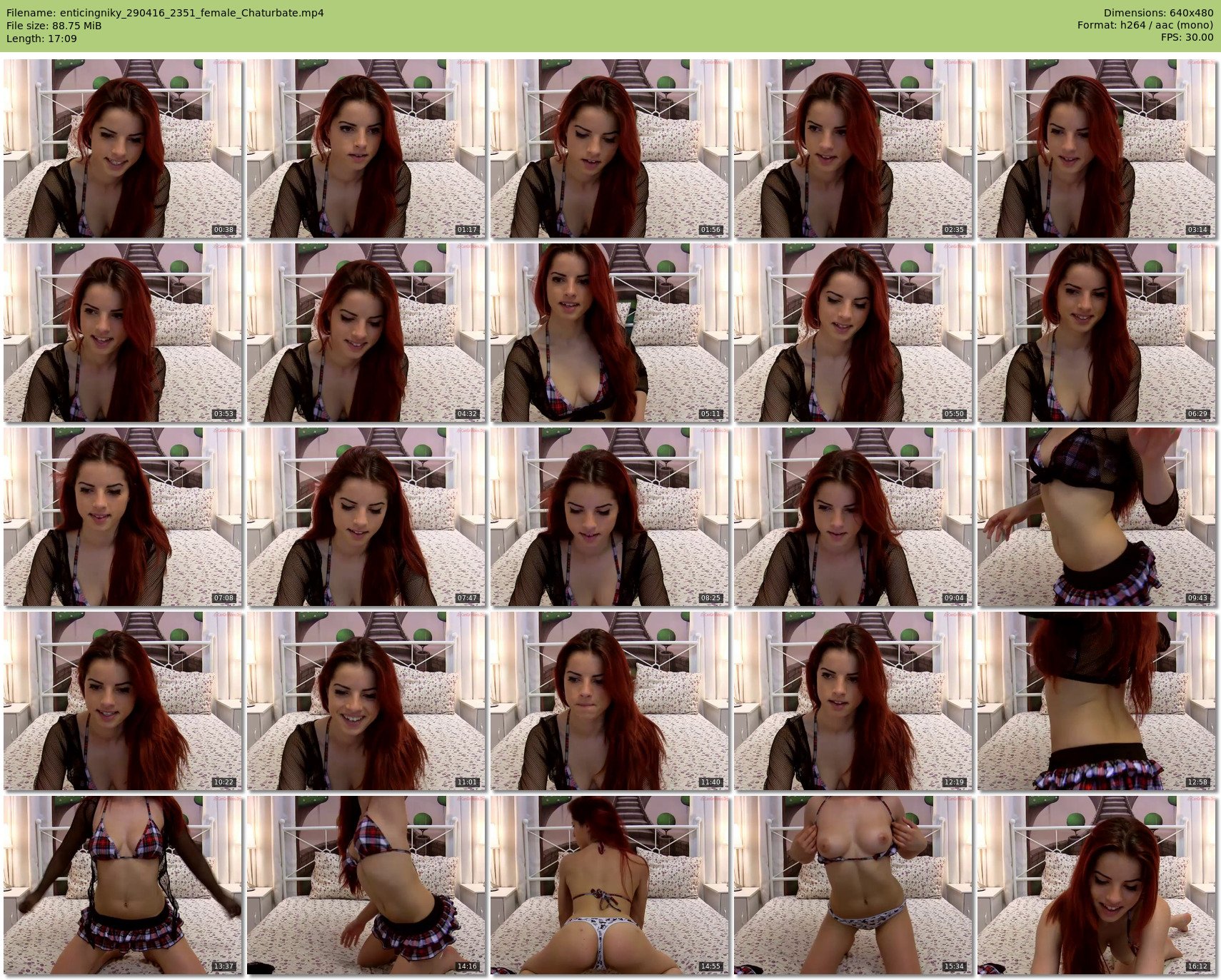Click the Filename line in the header
This screenshot has height=980, width=1221.
pyautogui.click(x=165, y=13)
